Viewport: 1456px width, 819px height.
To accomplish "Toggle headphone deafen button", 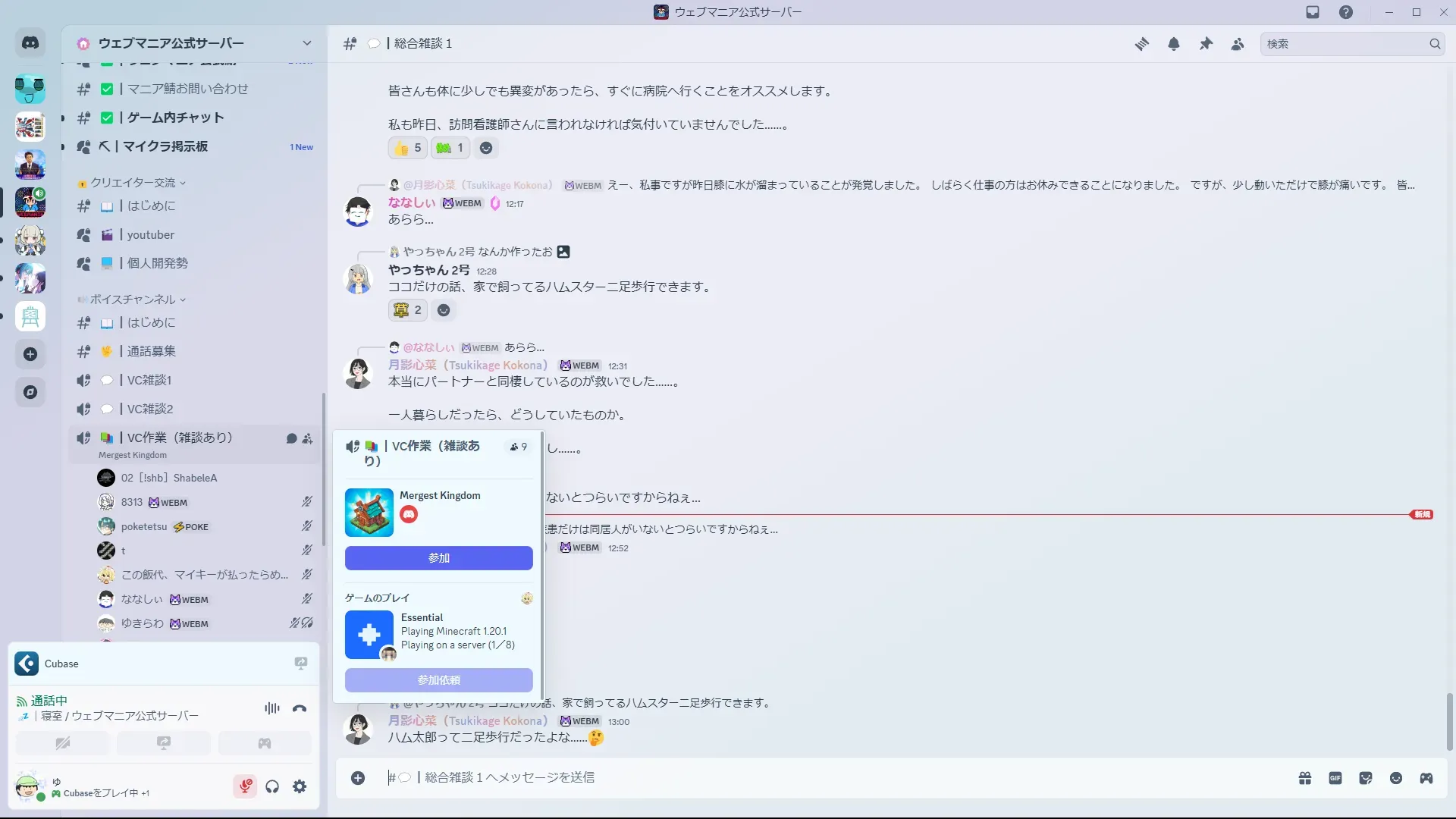I will [272, 786].
